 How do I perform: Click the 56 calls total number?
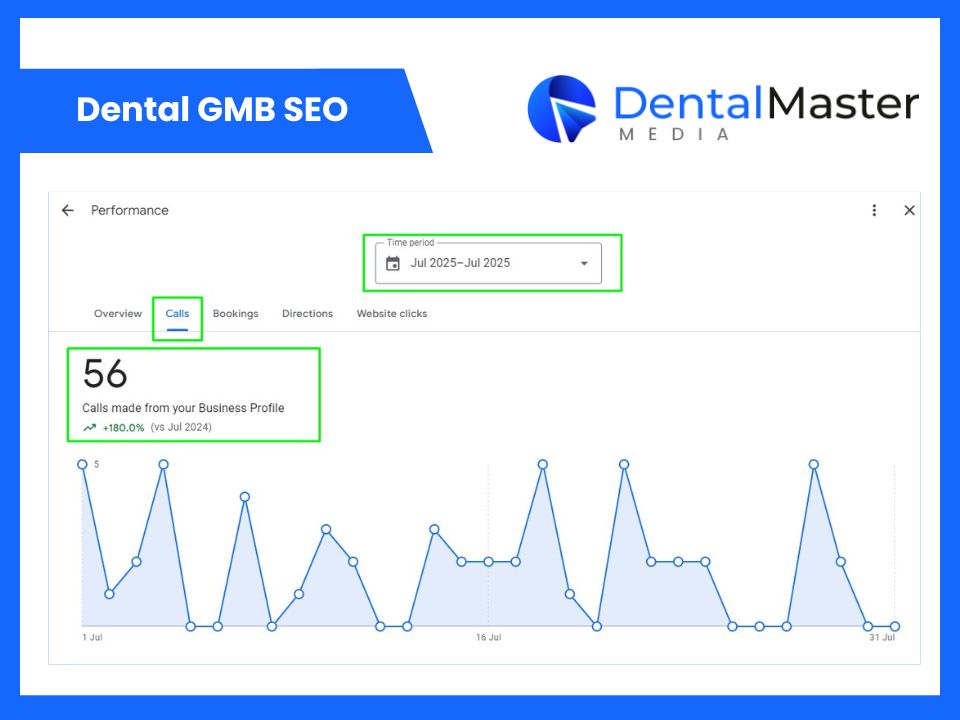point(105,373)
